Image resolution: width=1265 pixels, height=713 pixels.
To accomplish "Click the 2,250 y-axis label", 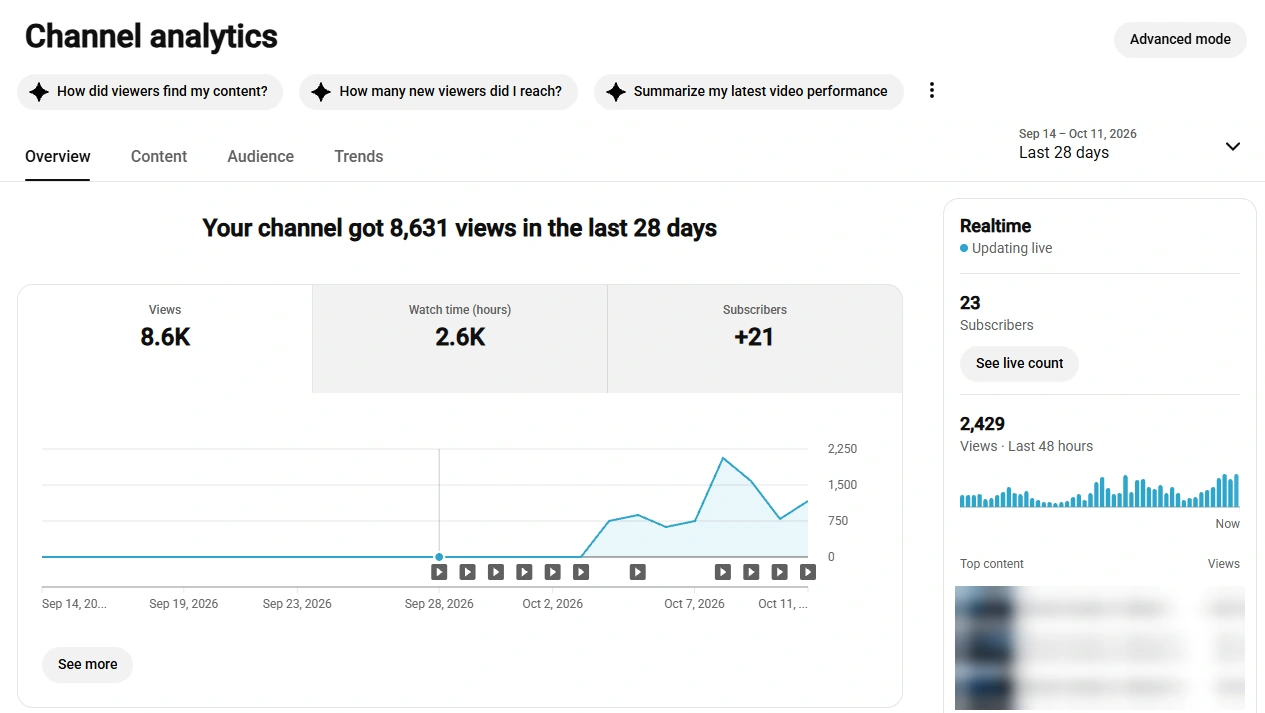I will pyautogui.click(x=842, y=449).
